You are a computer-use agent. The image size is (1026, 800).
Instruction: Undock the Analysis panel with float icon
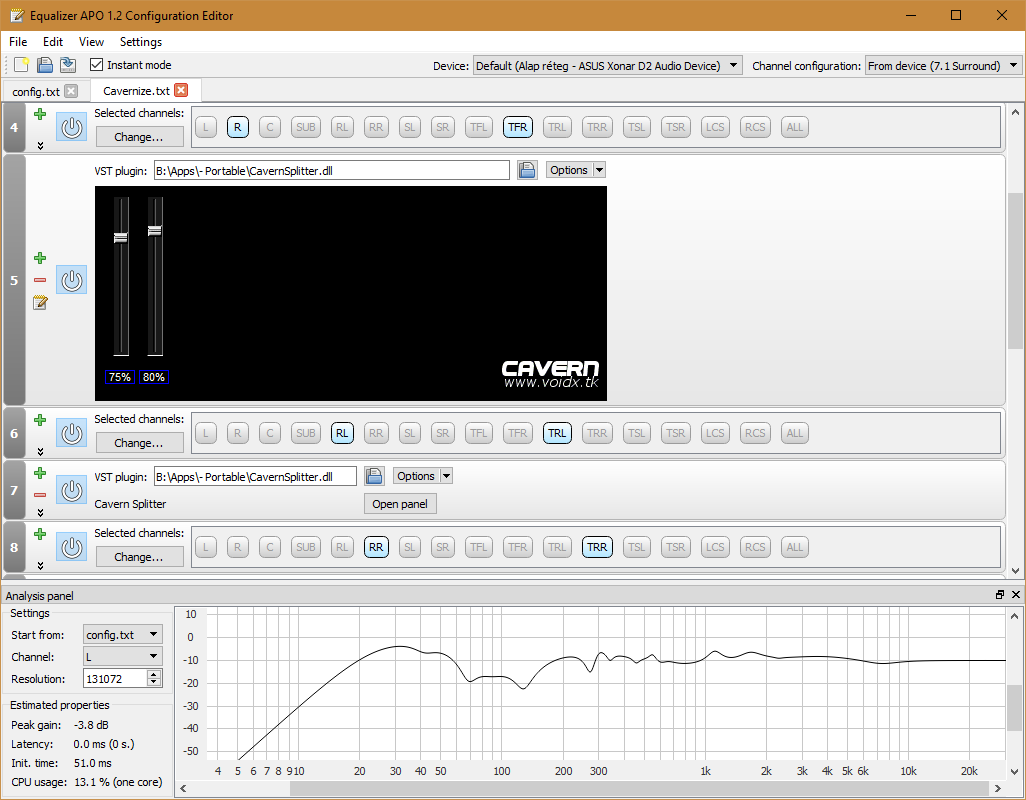tap(1000, 595)
